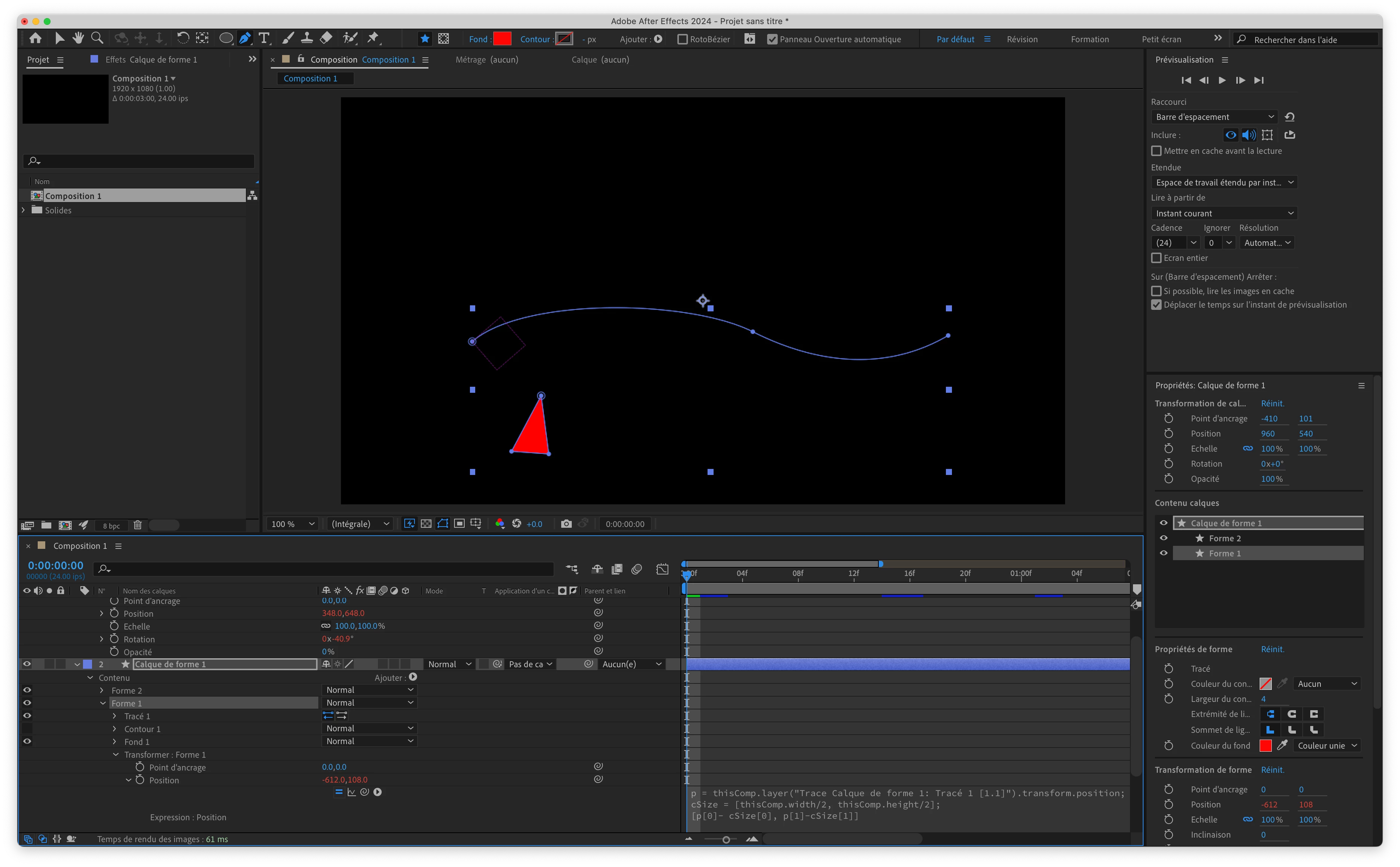This screenshot has width=1400, height=867.
Task: Check Ecran entier option
Action: (x=1157, y=258)
